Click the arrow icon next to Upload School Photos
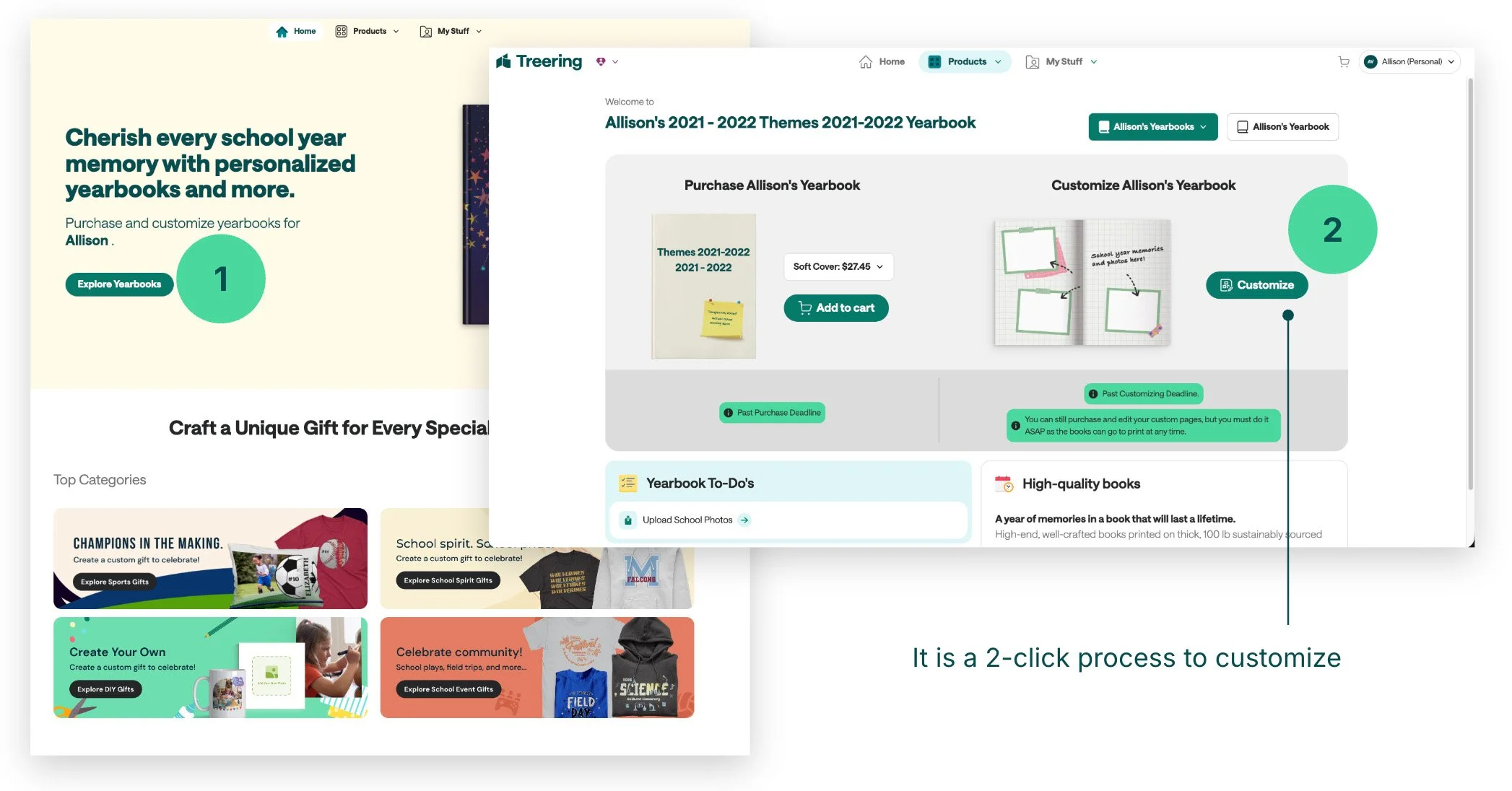The width and height of the screenshot is (1512, 791). point(744,520)
